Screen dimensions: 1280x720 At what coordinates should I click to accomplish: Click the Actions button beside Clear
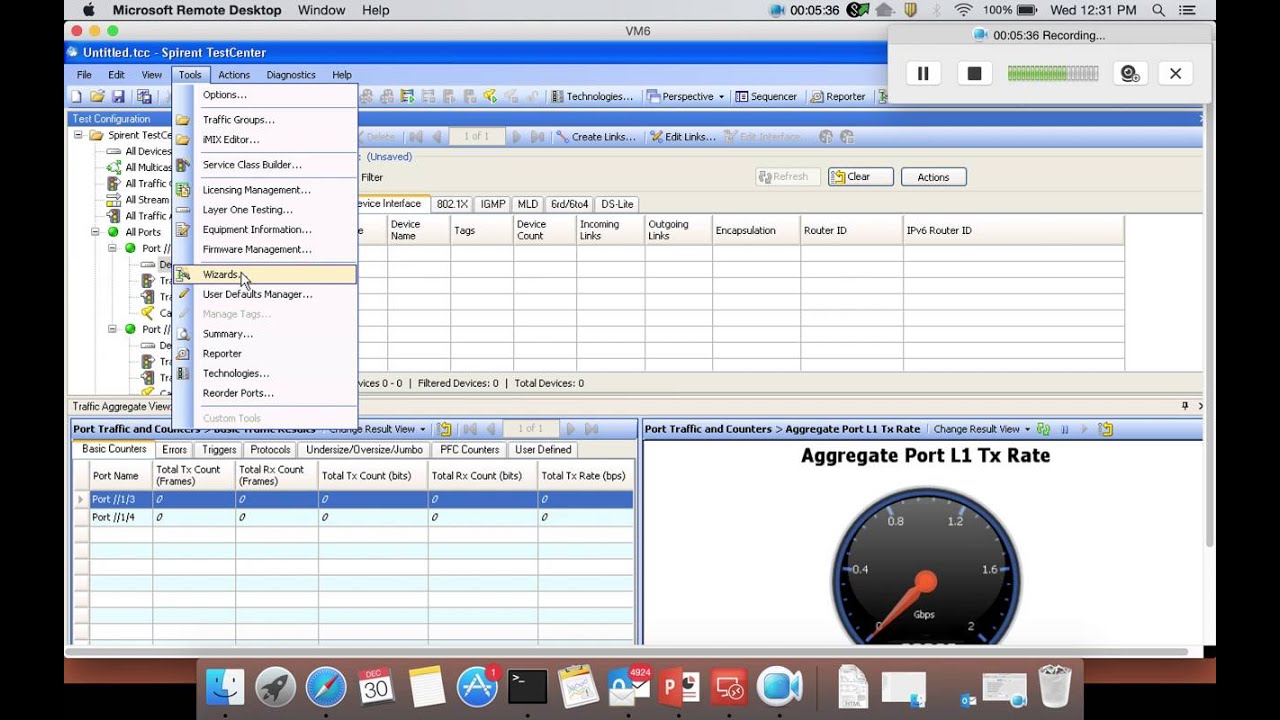tap(933, 177)
